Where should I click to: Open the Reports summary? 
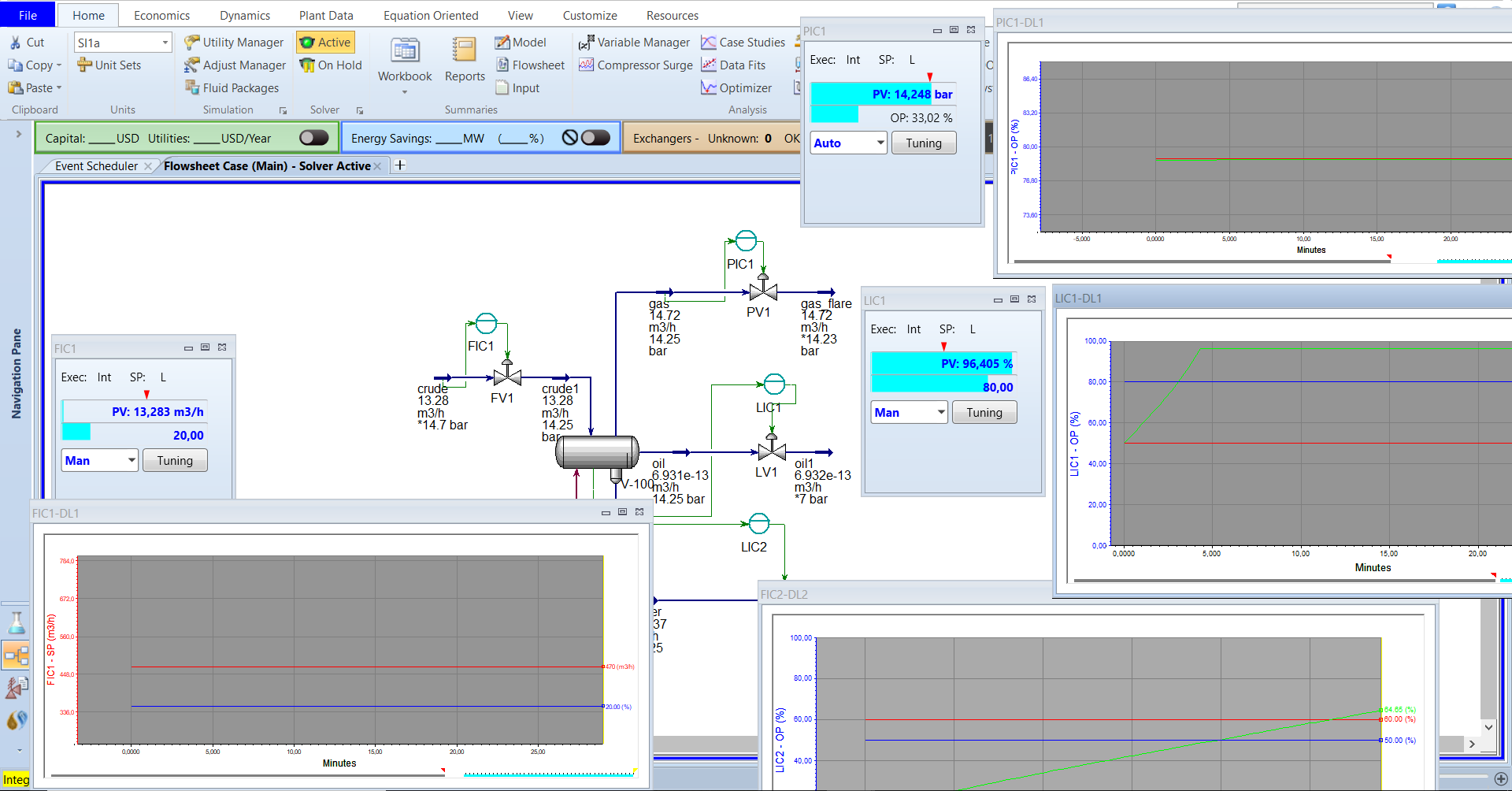[465, 60]
